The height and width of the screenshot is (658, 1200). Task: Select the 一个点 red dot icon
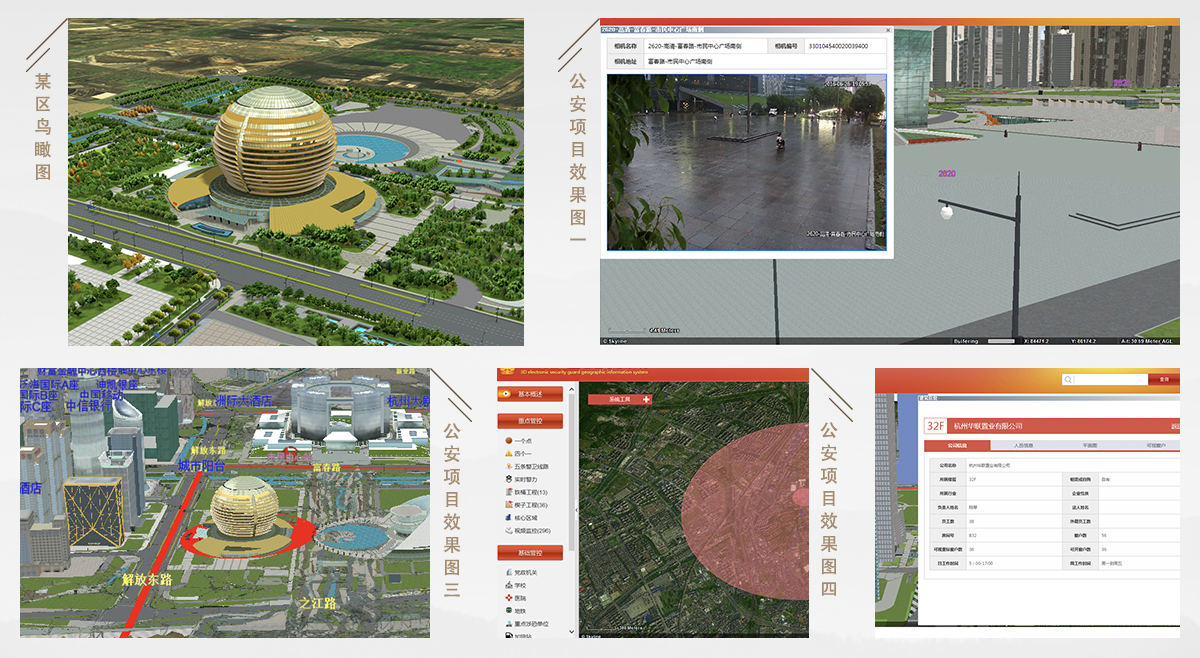[x=508, y=439]
